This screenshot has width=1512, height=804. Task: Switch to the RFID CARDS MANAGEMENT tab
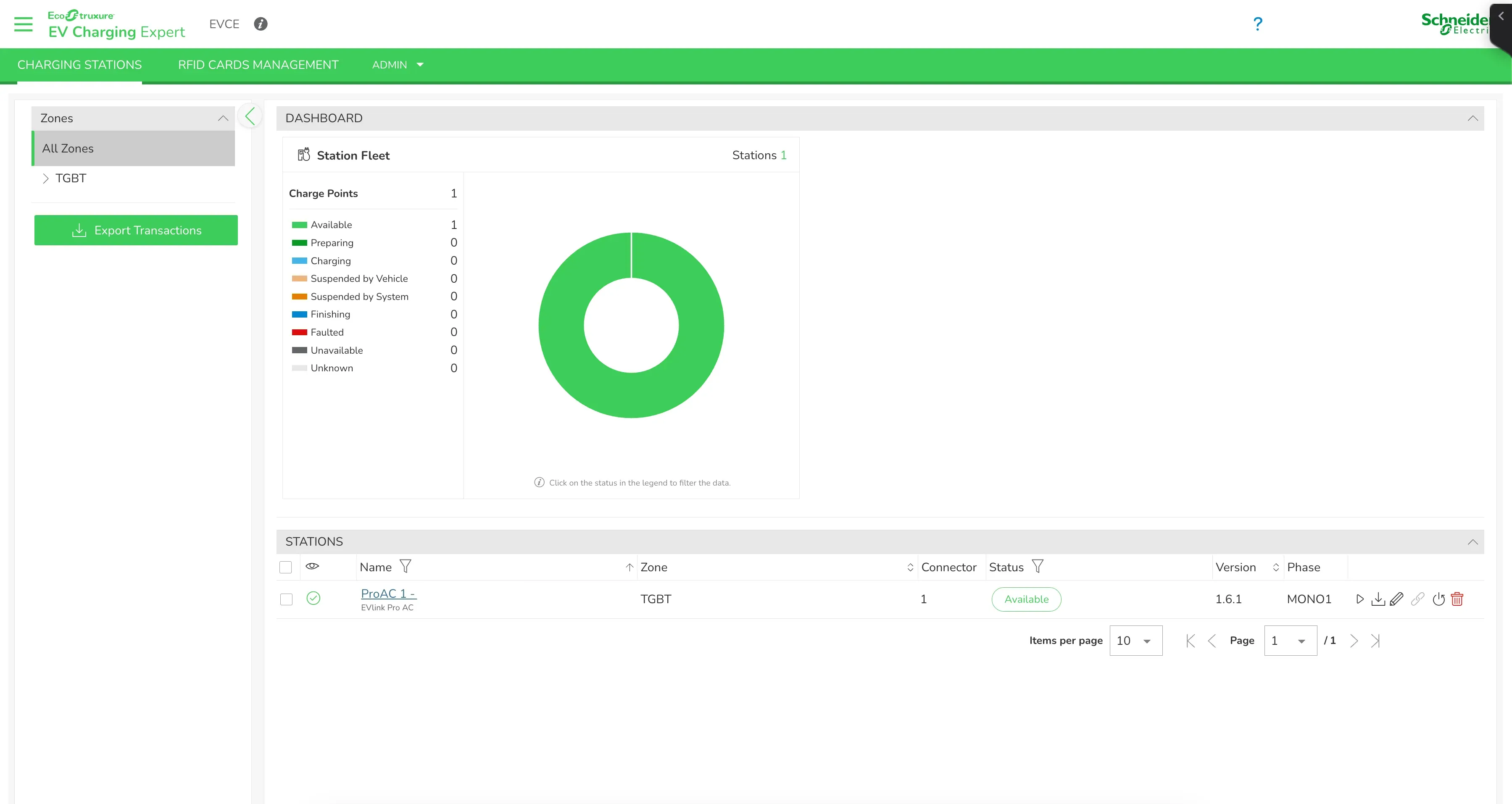[258, 65]
